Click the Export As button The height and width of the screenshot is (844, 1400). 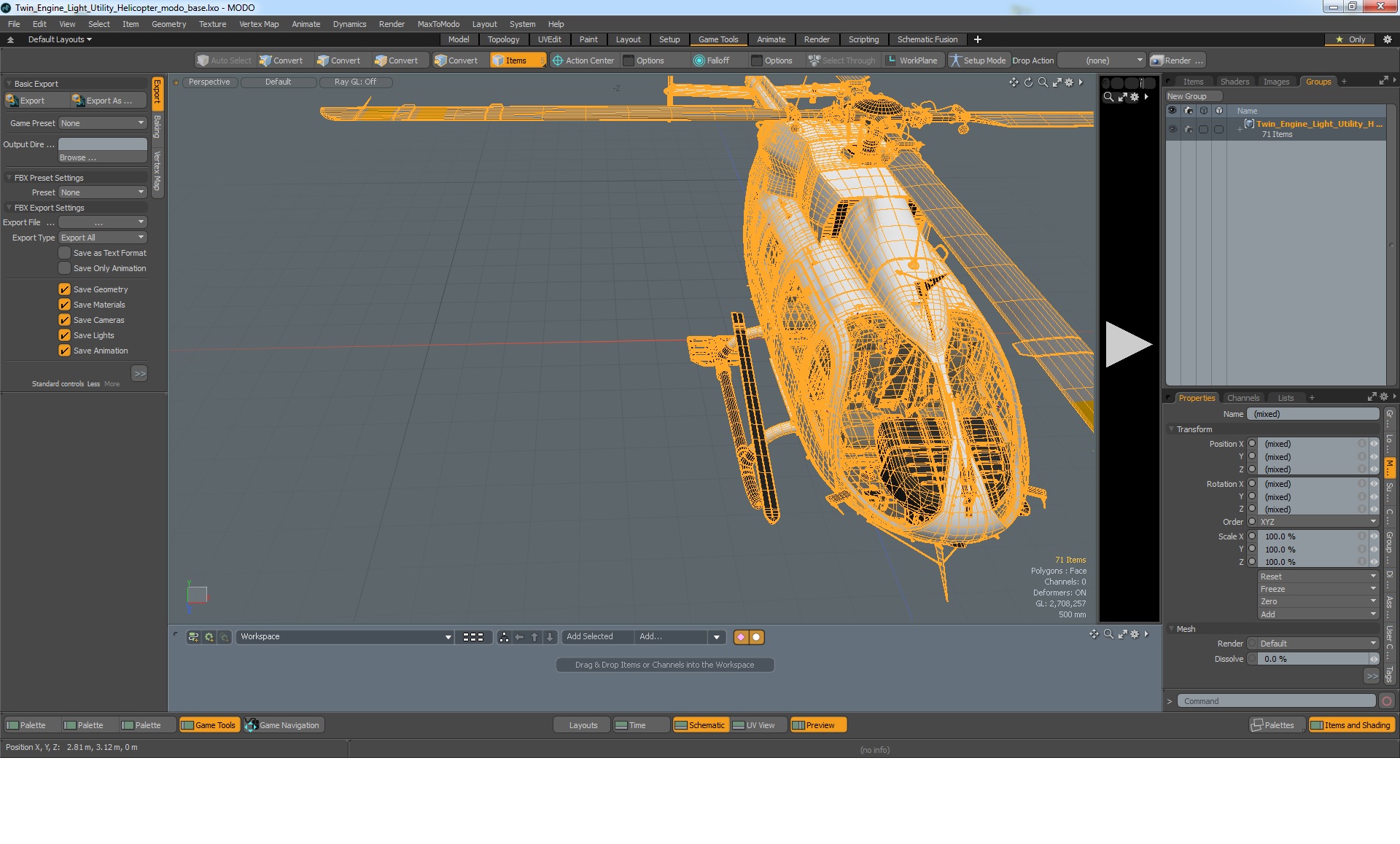pyautogui.click(x=102, y=101)
